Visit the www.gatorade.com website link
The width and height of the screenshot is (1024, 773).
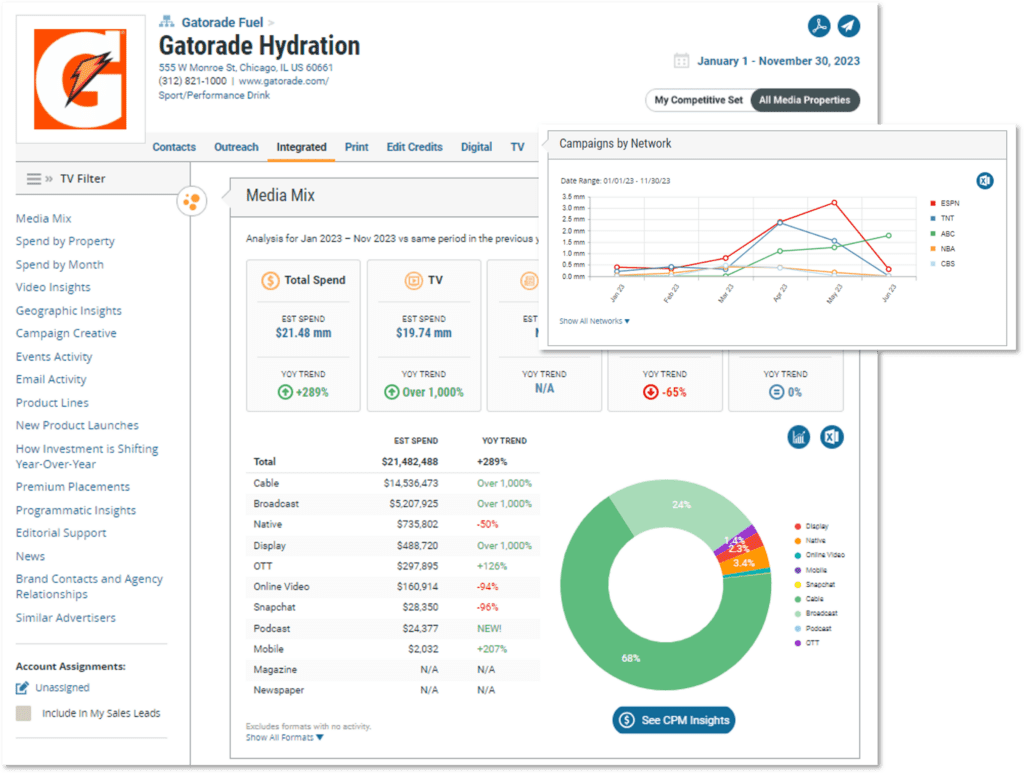click(283, 81)
